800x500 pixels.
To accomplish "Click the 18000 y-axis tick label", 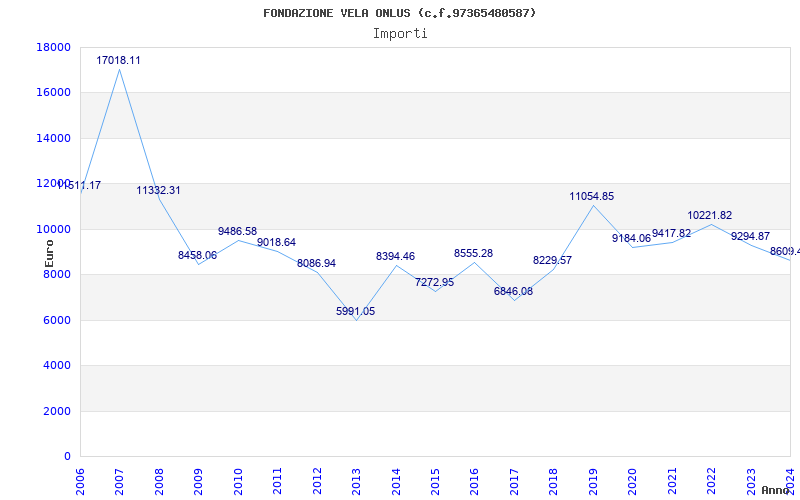I will point(54,47).
